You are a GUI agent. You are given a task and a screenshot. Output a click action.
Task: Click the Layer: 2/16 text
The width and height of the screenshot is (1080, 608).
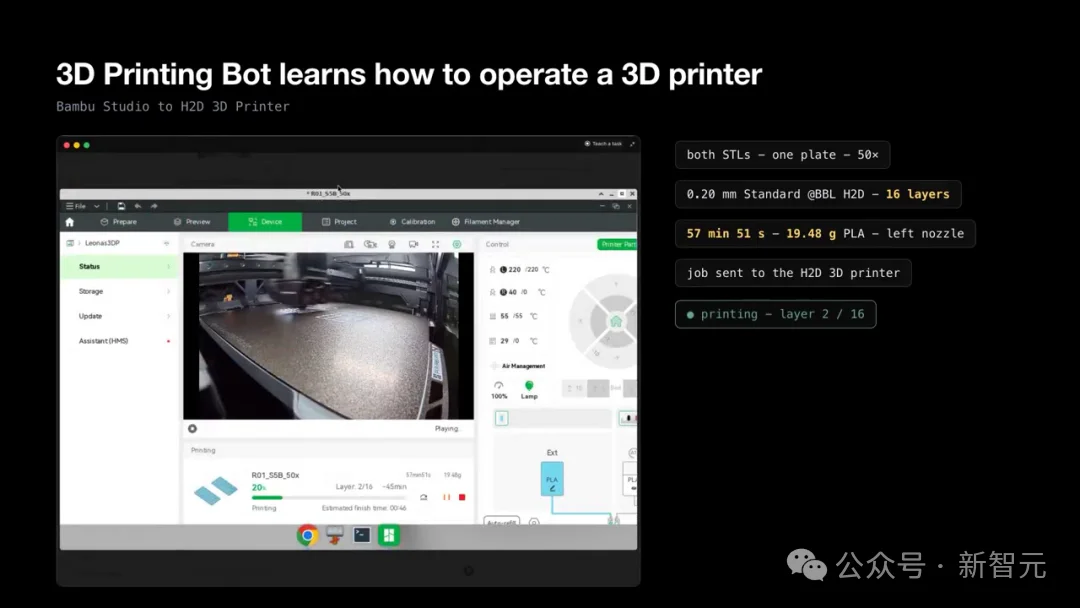click(x=354, y=486)
